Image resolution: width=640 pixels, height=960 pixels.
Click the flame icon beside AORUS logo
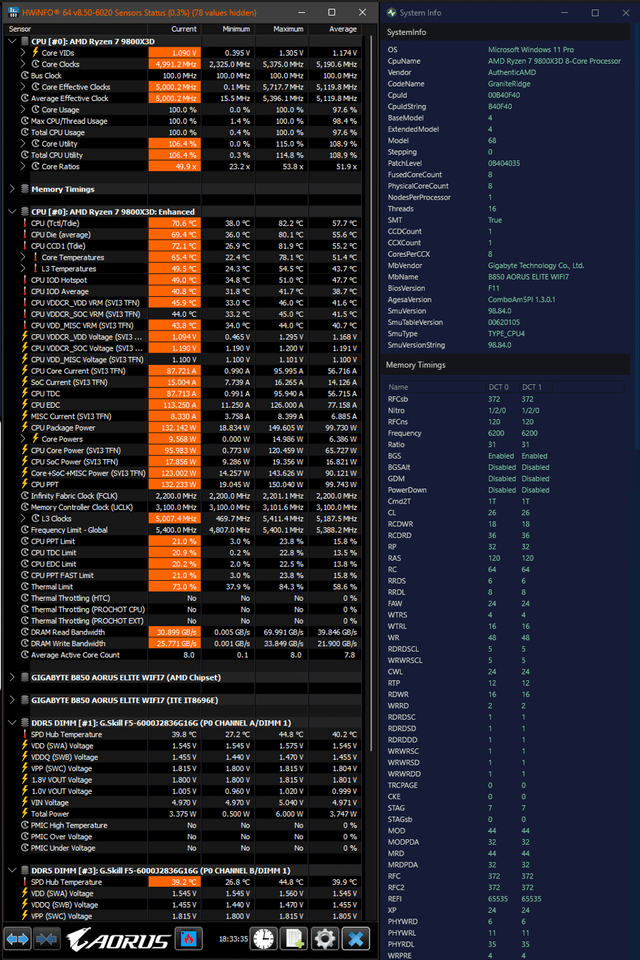click(188, 938)
